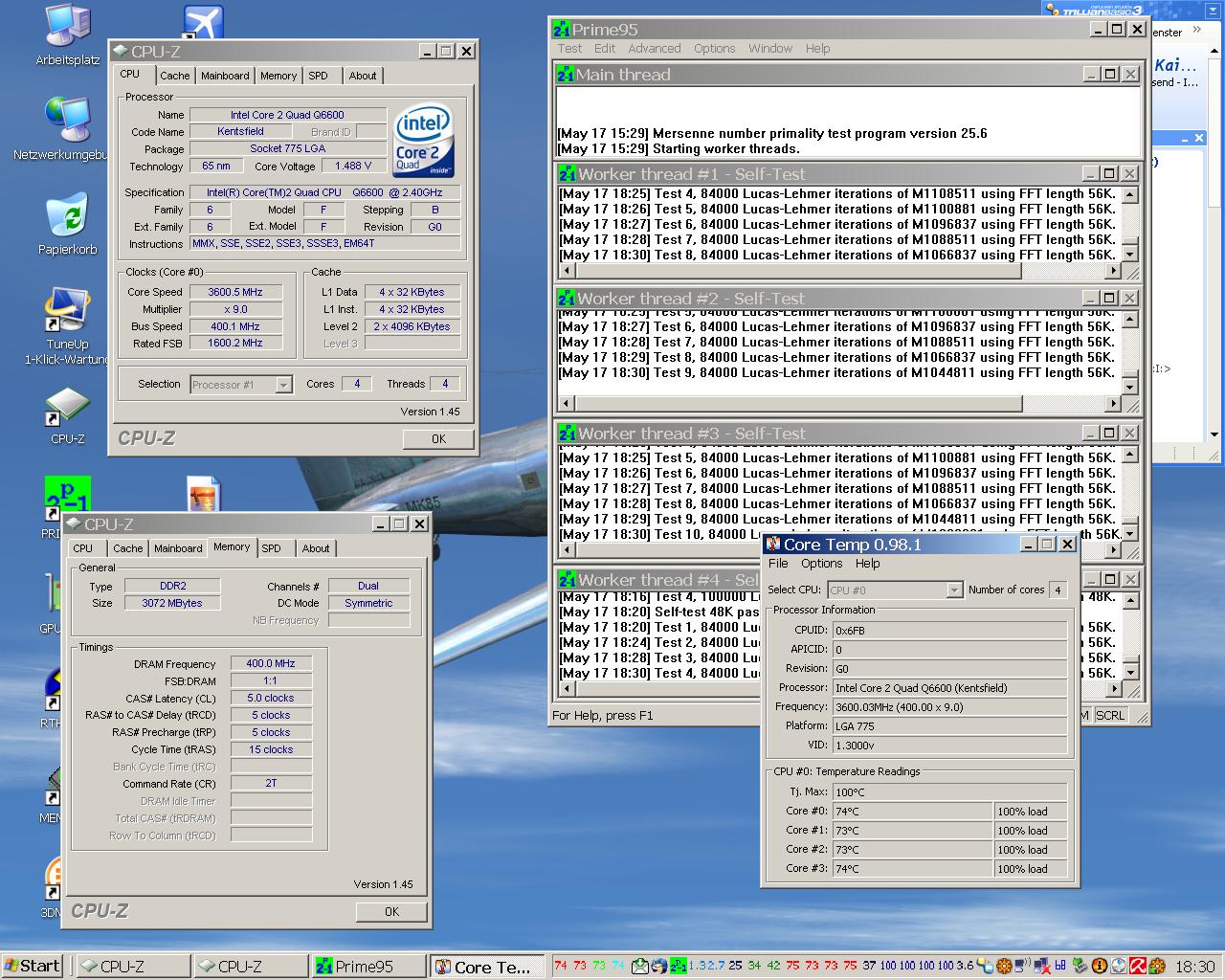Click the Prime95 title bar icon
Image resolution: width=1225 pixels, height=980 pixels.
(563, 30)
